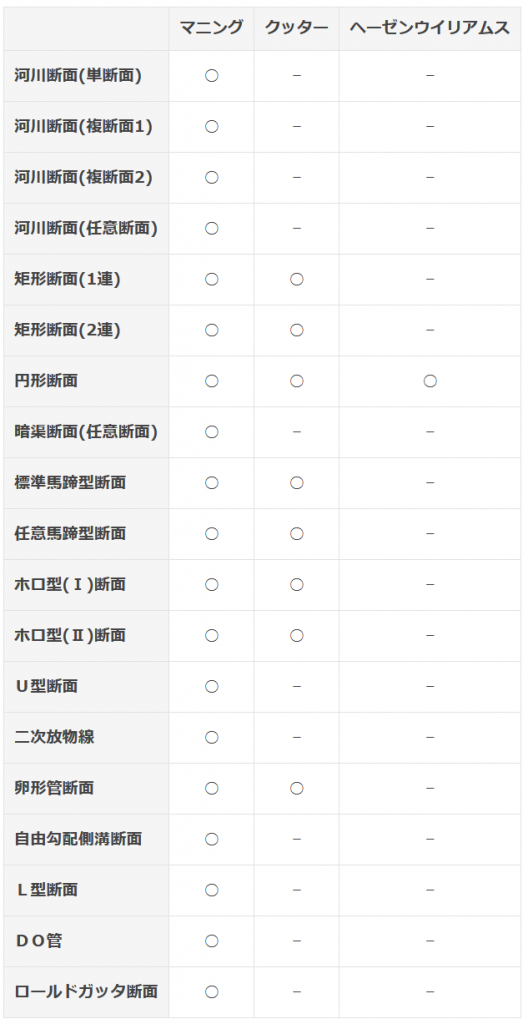Click the マニング circle for ＤＯ管
This screenshot has width=528, height=1024.
211,942
